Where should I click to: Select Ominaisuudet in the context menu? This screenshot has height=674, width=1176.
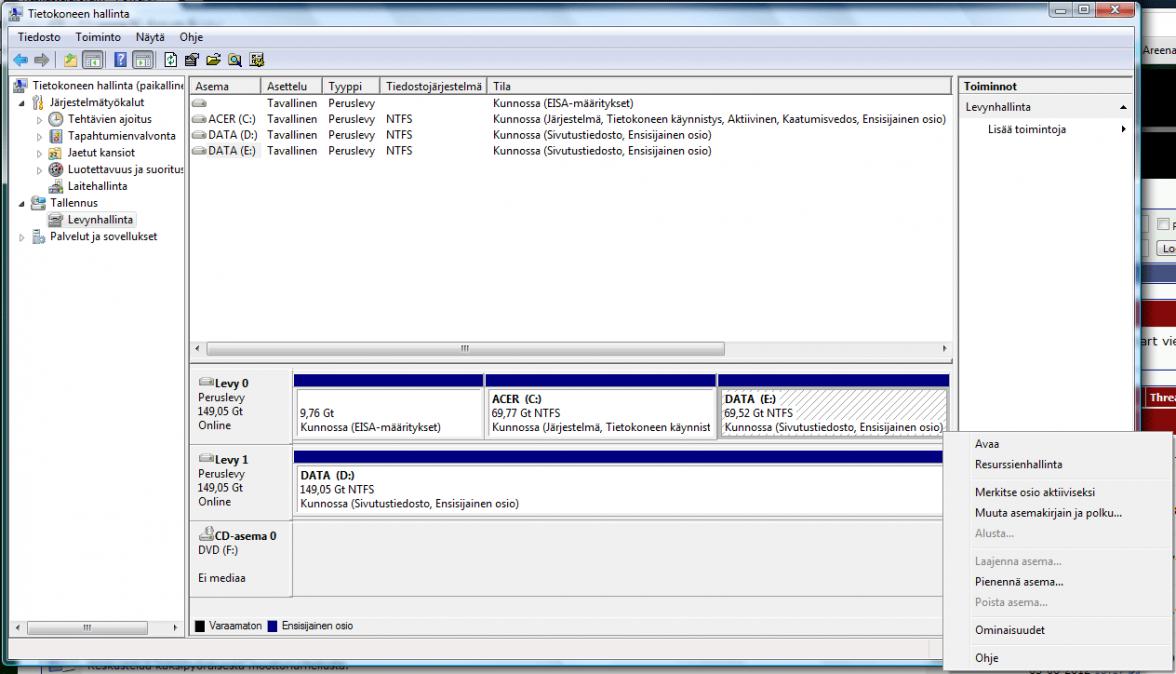point(1009,630)
